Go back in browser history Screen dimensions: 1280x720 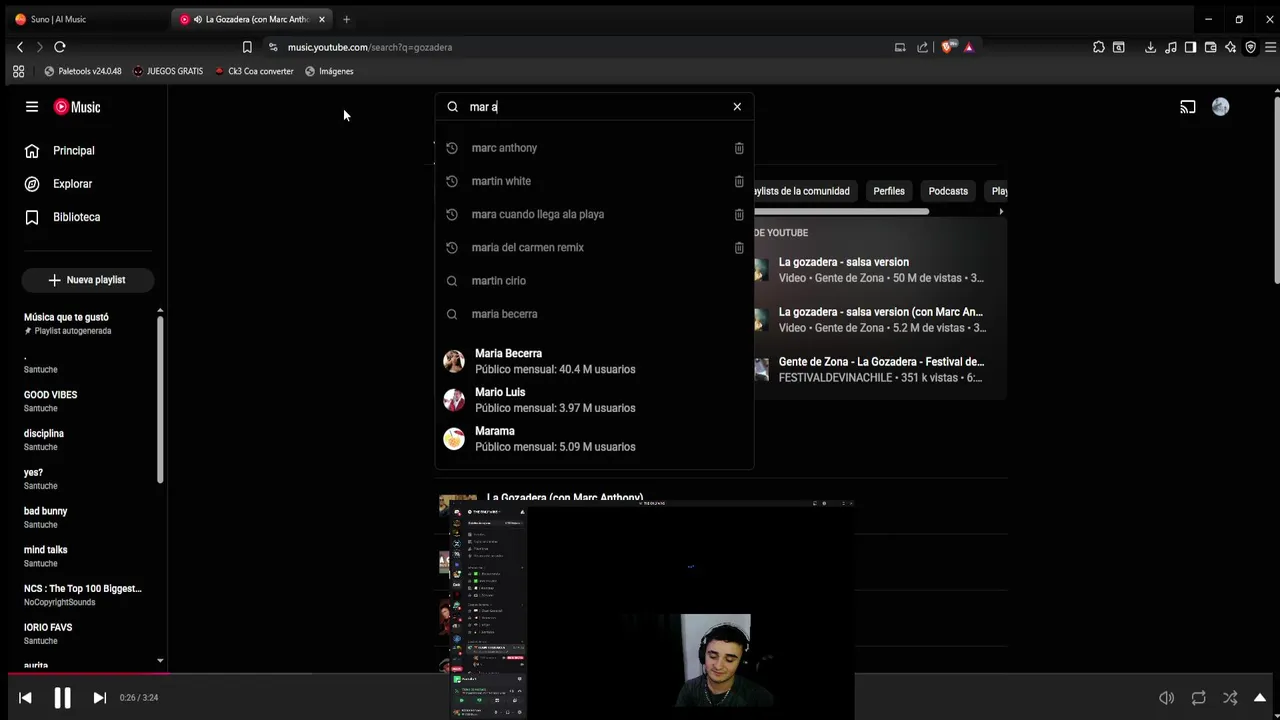pos(20,47)
